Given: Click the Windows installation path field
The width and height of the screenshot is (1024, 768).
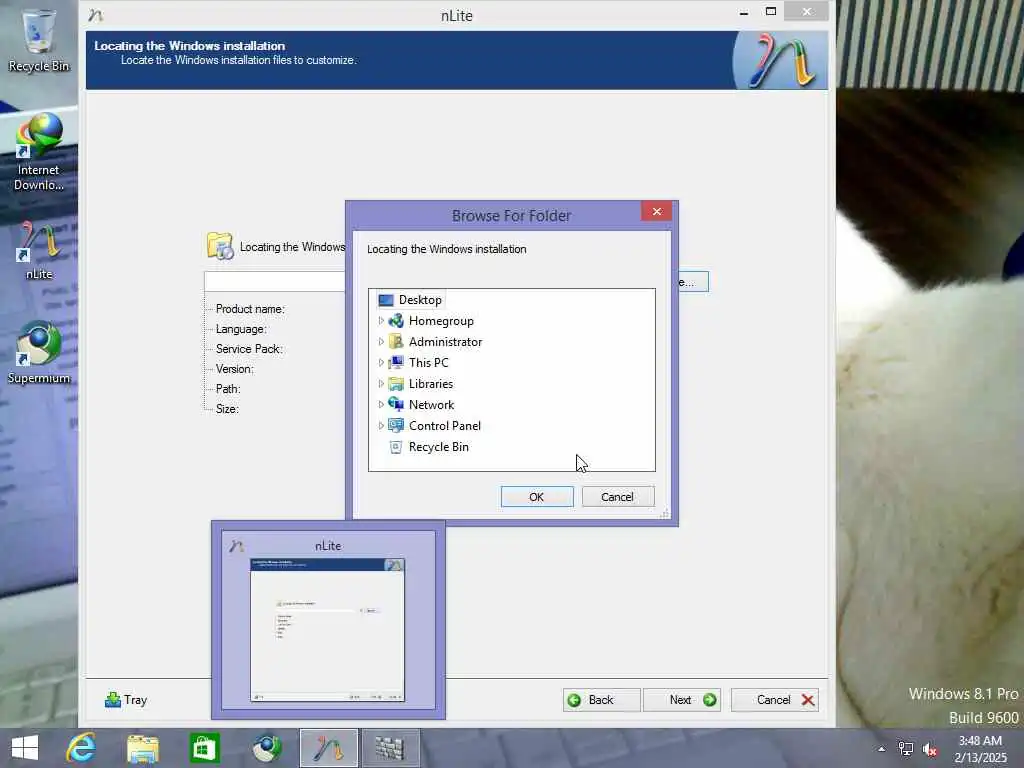Looking at the screenshot, I should [x=274, y=281].
